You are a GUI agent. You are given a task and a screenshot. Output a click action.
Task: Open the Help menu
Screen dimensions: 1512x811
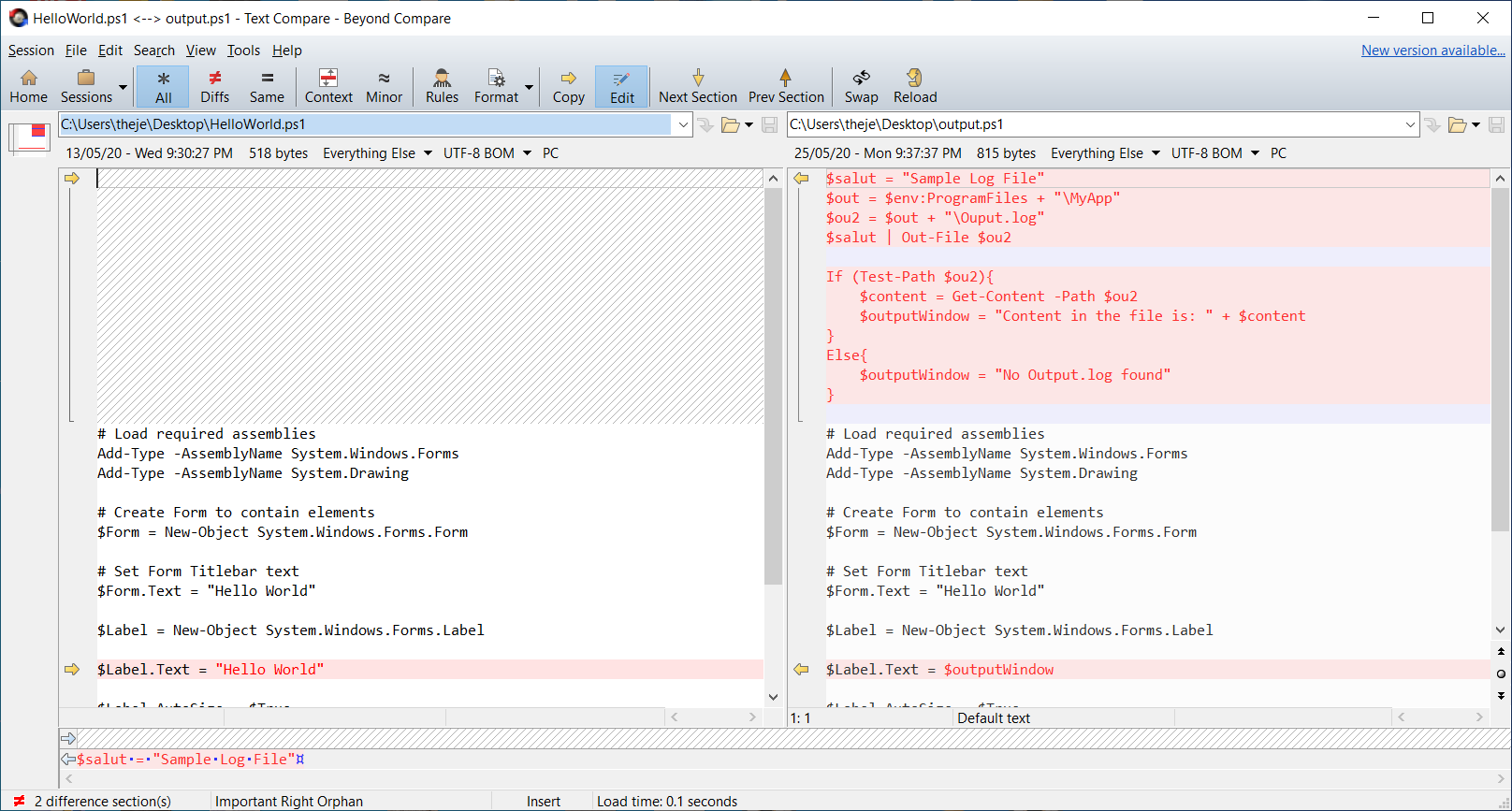pyautogui.click(x=287, y=51)
